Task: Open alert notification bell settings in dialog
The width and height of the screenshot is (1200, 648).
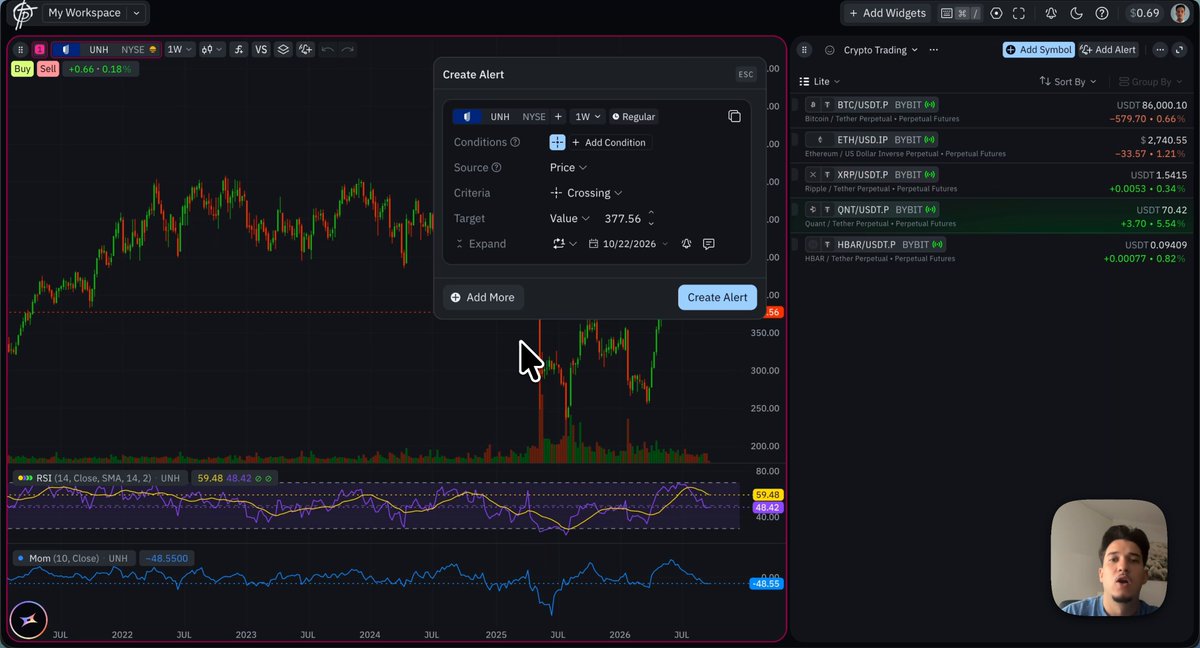Action: (686, 243)
